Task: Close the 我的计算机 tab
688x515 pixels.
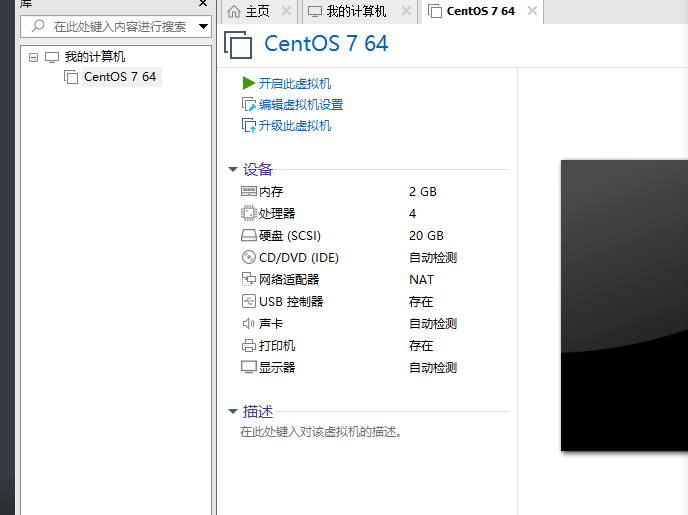Action: pyautogui.click(x=406, y=11)
